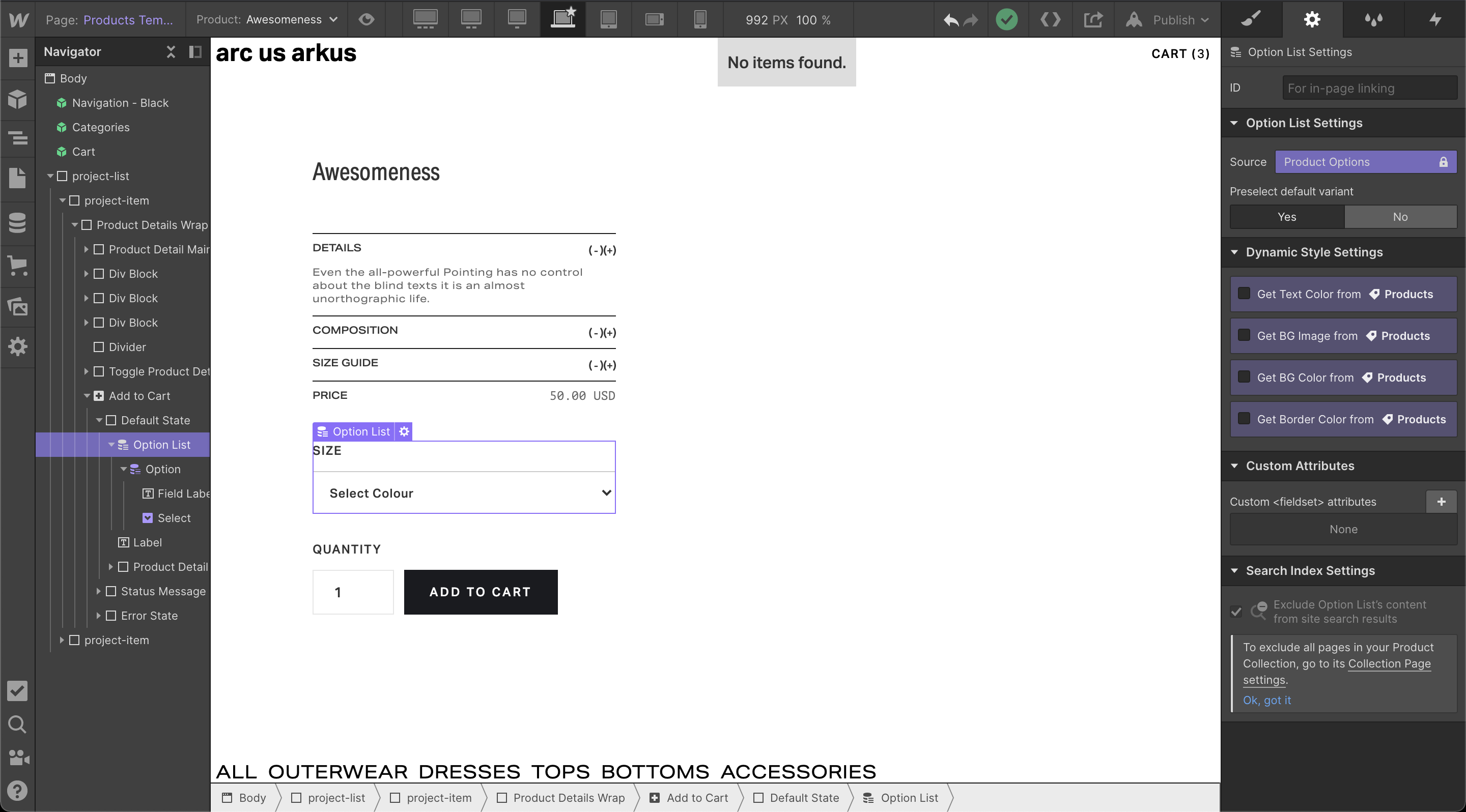Click the Ok, got it link
Image resolution: width=1466 pixels, height=812 pixels.
(1266, 700)
